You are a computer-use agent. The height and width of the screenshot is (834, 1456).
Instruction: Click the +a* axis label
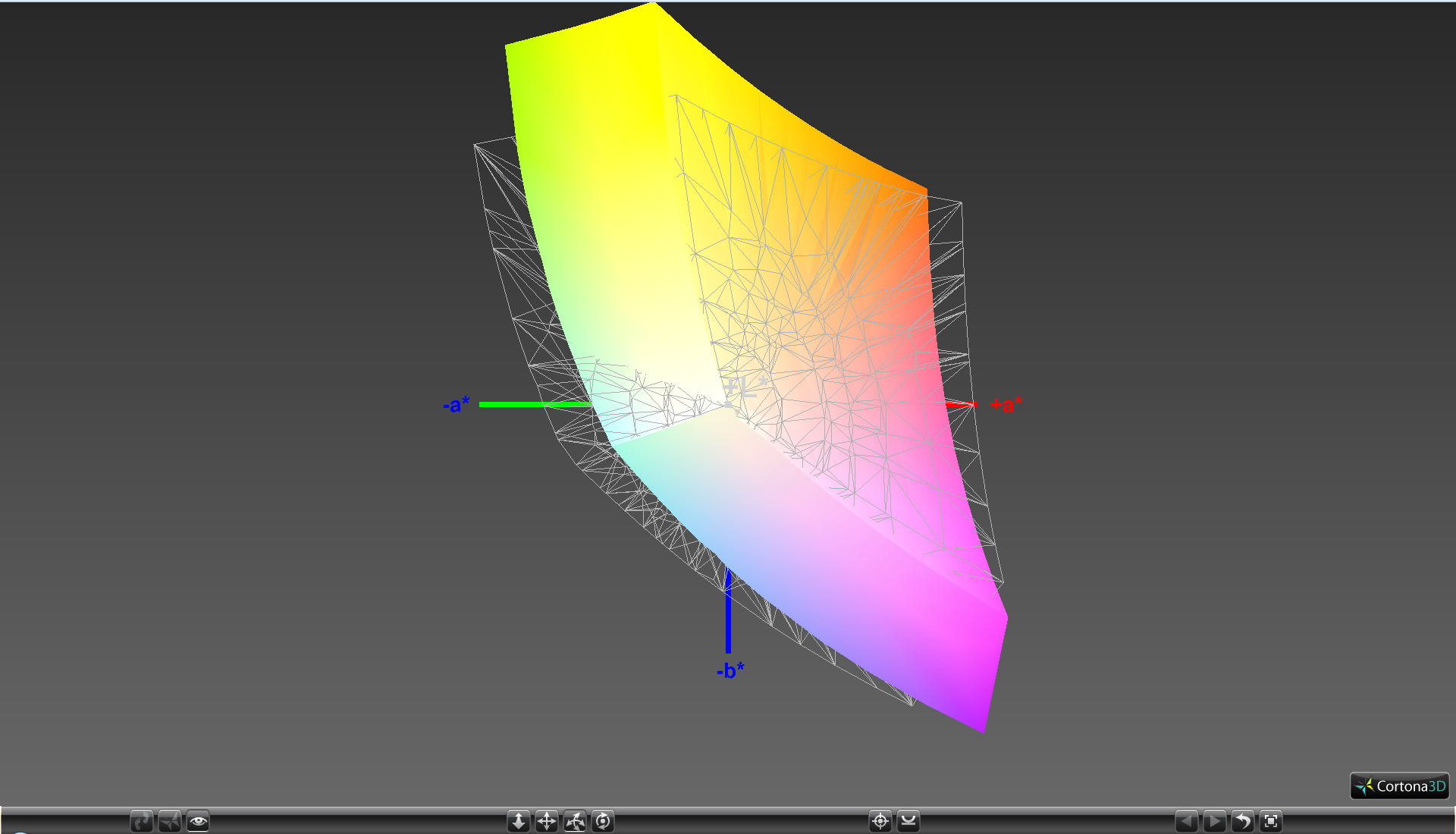point(1006,405)
